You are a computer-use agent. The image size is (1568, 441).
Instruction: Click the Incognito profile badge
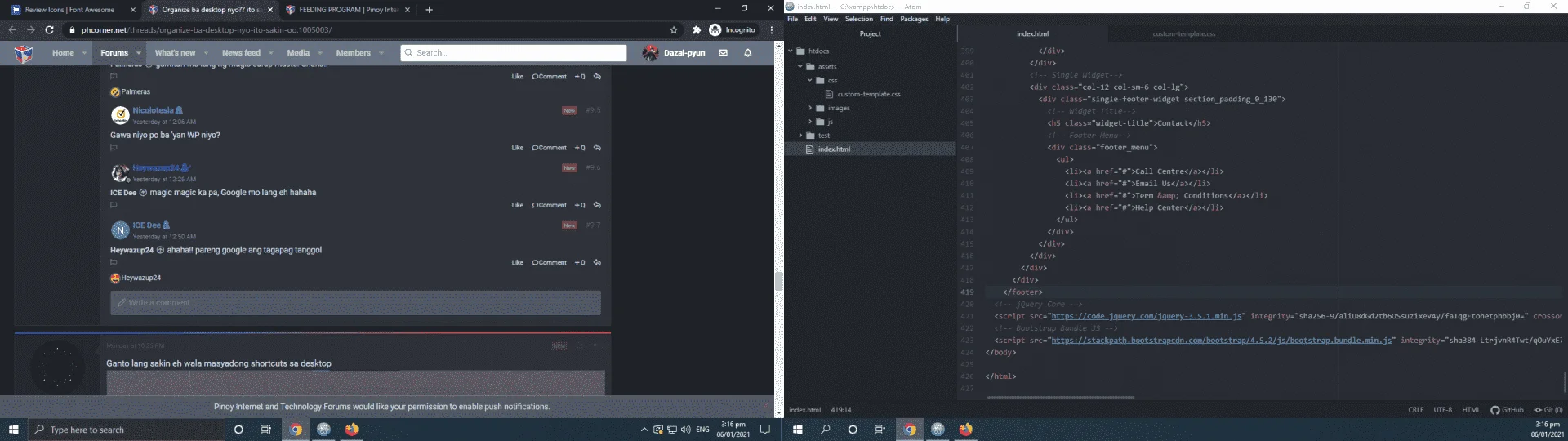(x=732, y=30)
